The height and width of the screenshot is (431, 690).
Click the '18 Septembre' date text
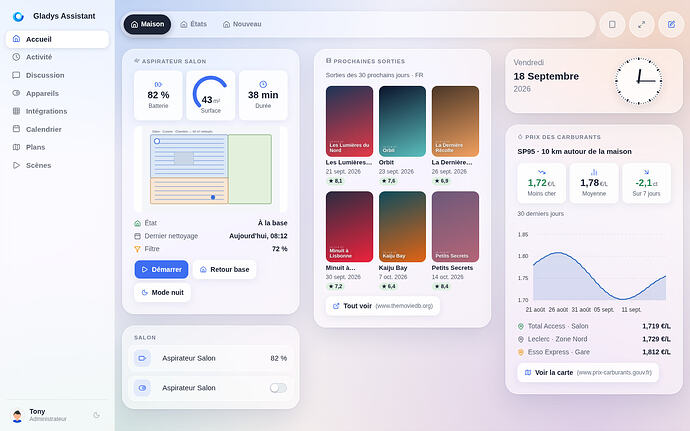(x=546, y=76)
